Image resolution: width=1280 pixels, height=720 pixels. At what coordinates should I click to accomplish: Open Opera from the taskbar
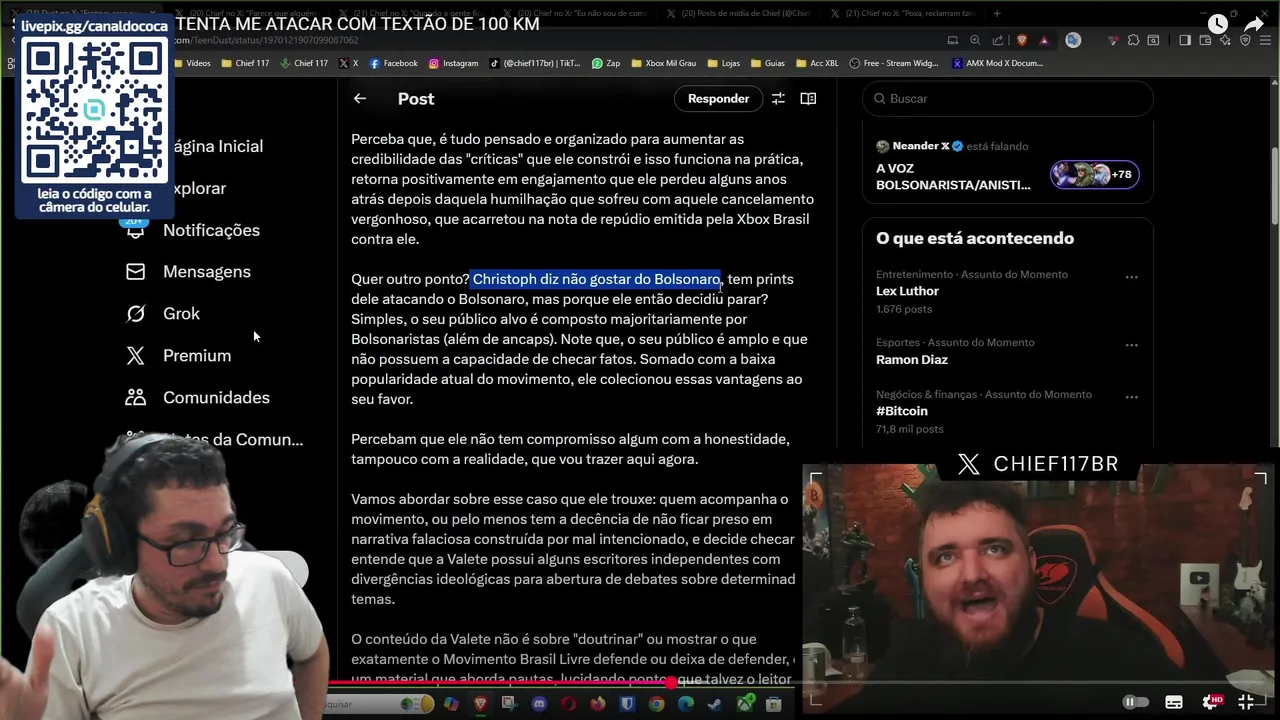click(x=569, y=704)
